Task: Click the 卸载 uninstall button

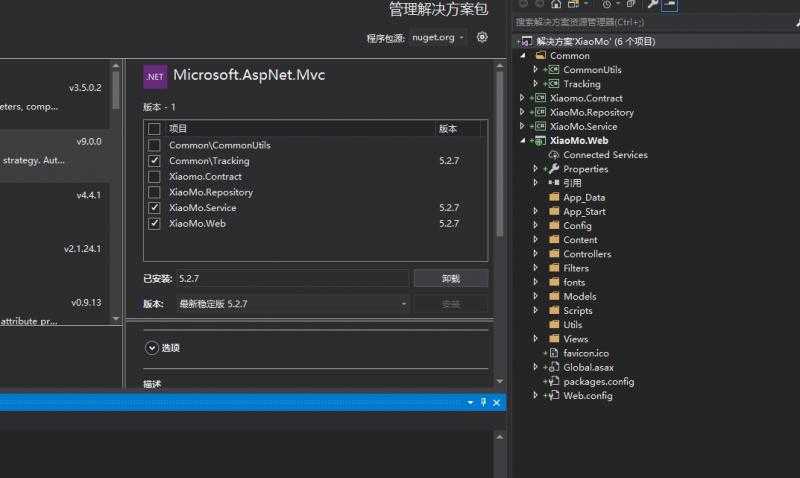Action: pos(451,279)
